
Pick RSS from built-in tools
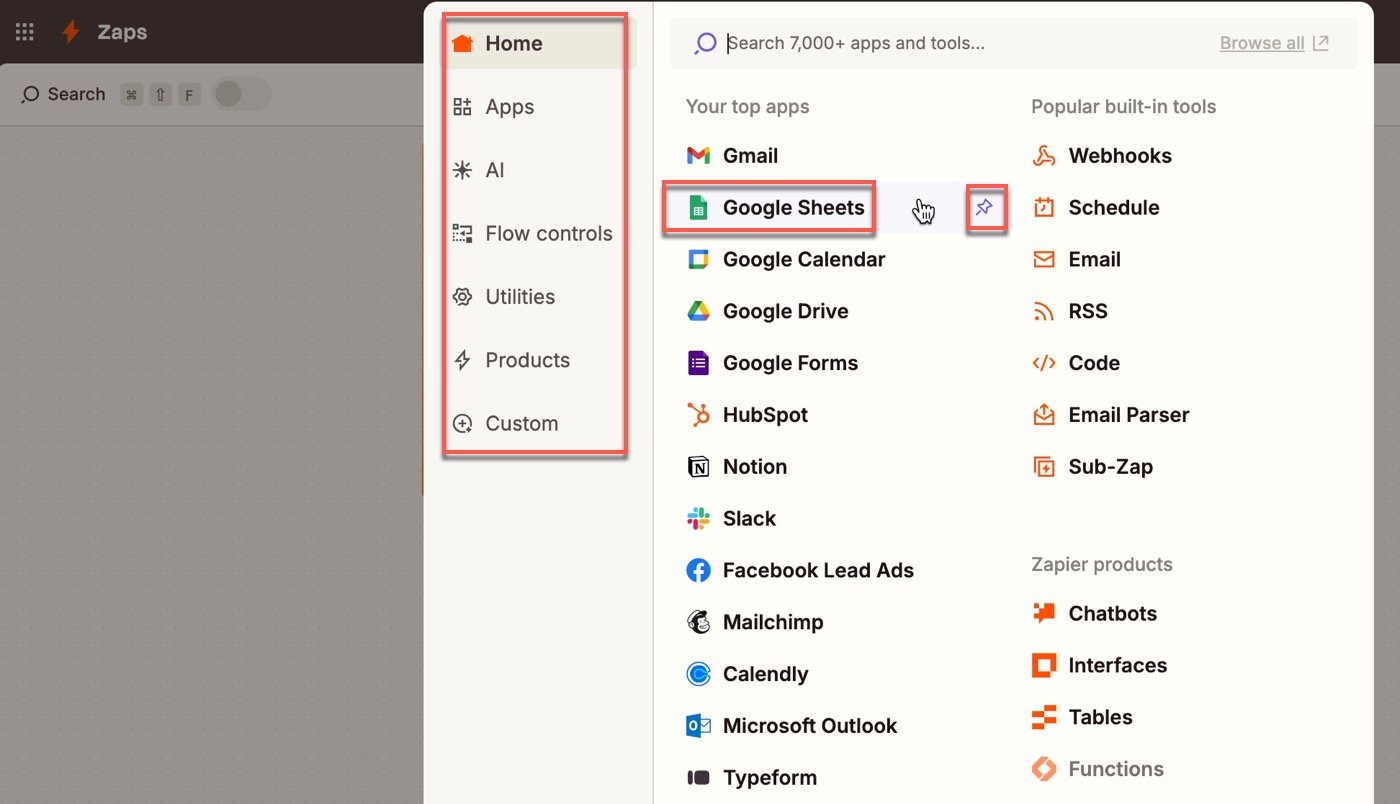pos(1069,311)
